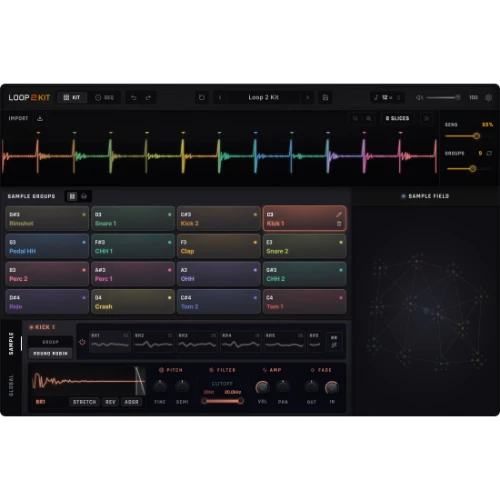Mute output with the speaker icon
This screenshot has width=500, height=500.
pyautogui.click(x=419, y=97)
